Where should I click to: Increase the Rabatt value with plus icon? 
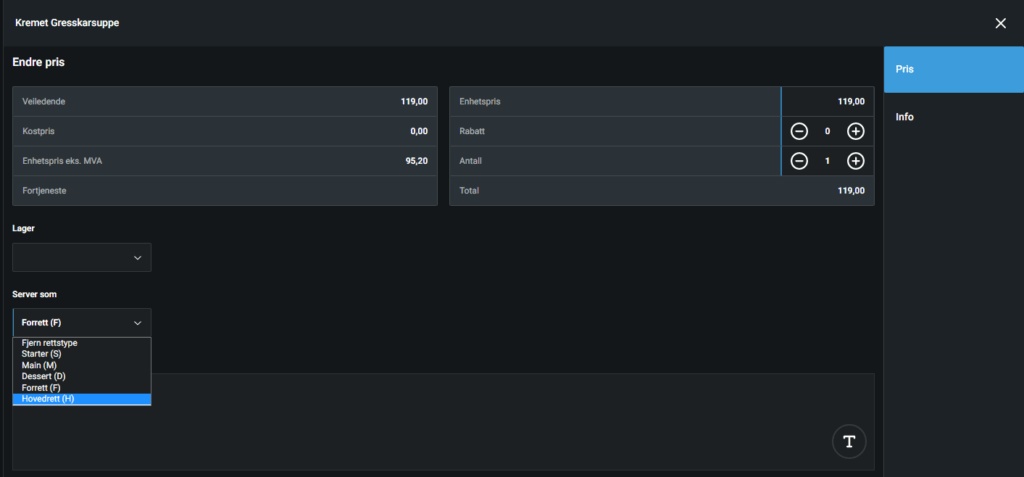(855, 131)
